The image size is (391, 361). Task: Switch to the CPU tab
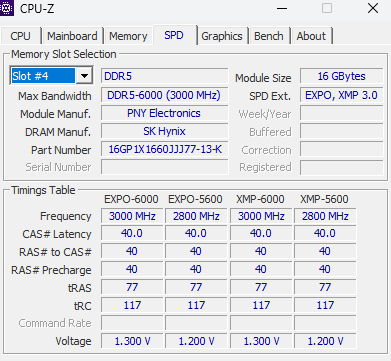(x=20, y=36)
